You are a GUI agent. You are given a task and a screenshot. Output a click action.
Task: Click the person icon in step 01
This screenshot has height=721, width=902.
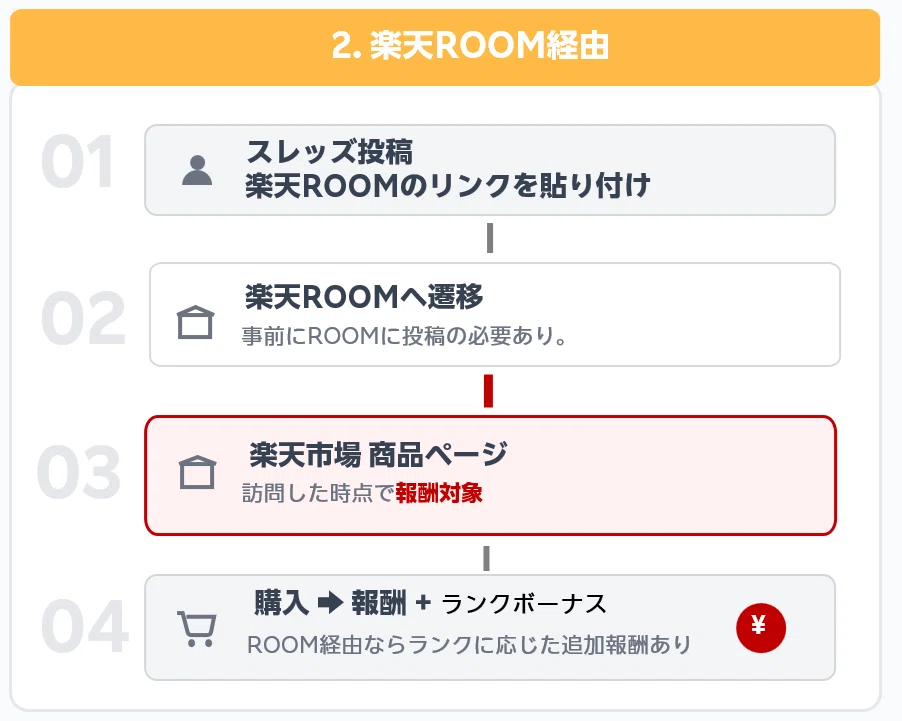[x=198, y=170]
